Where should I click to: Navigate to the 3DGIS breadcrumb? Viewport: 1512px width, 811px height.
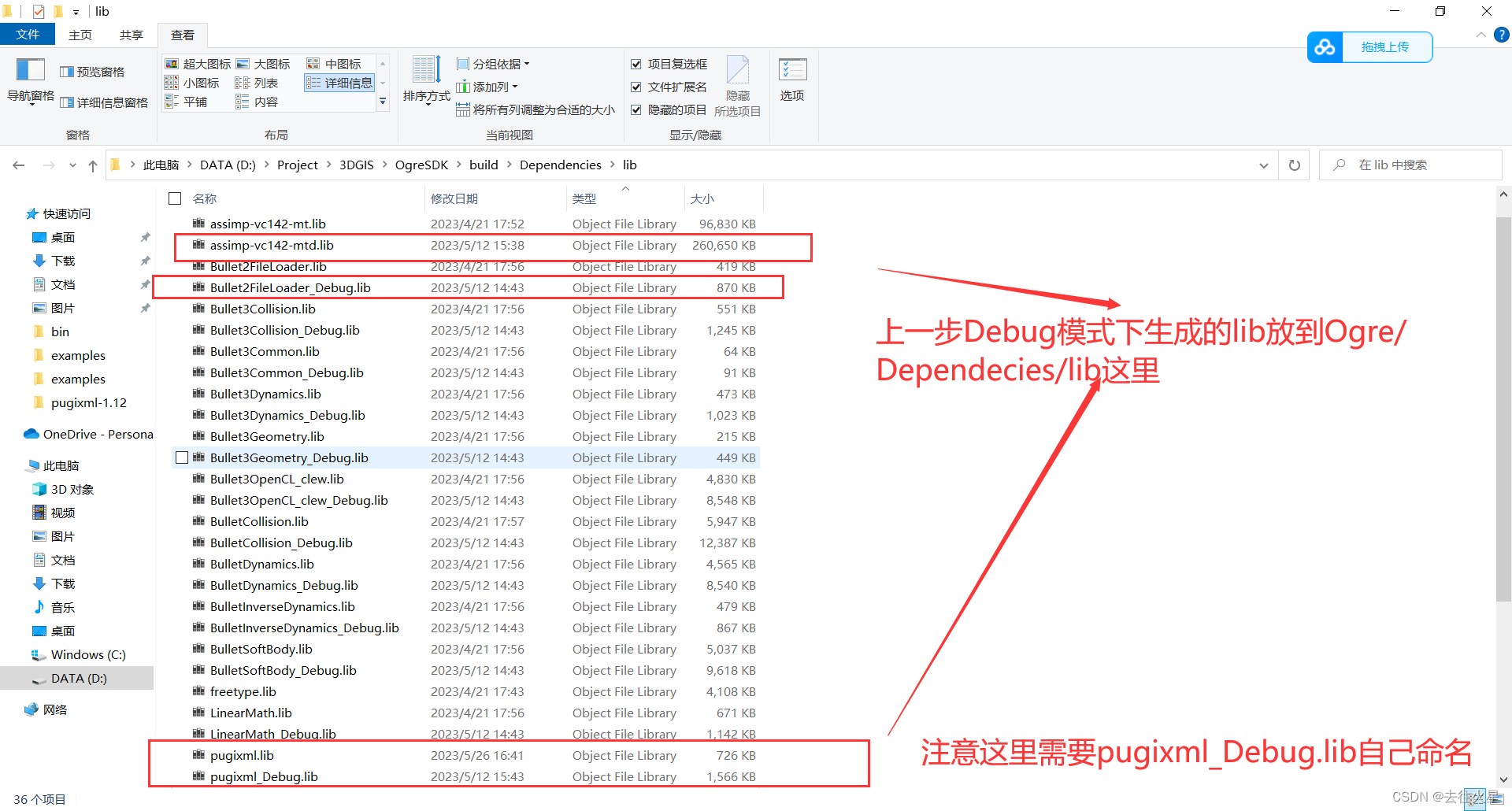[x=357, y=165]
